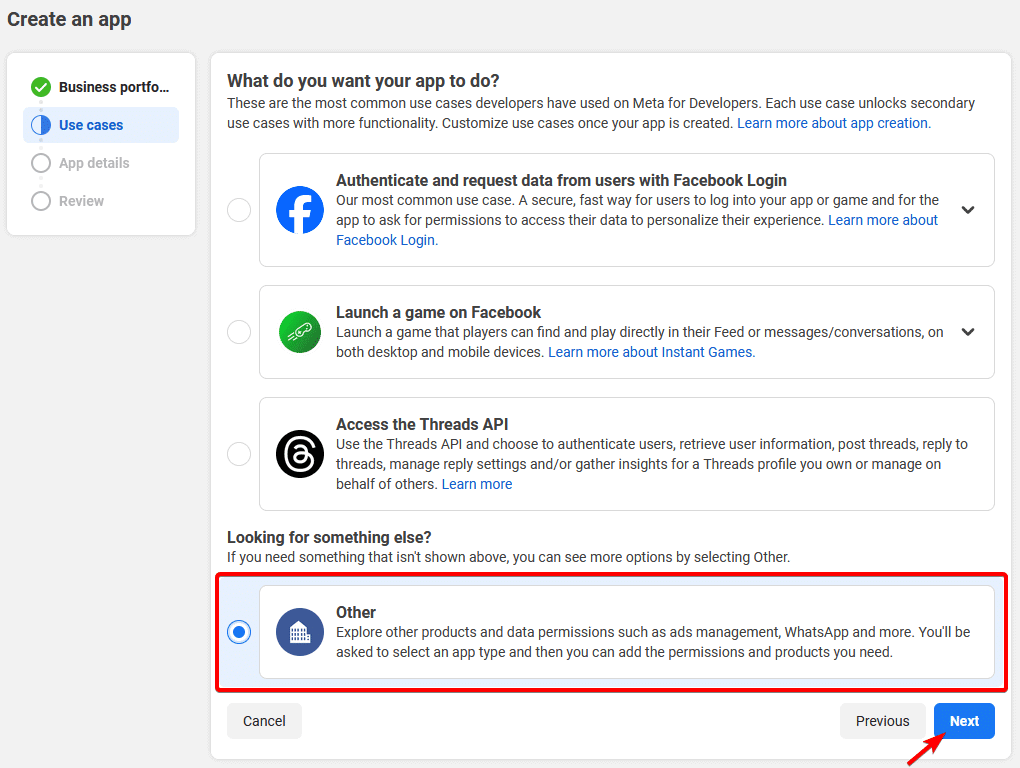Click the App details step circle
1020x768 pixels.
click(x=40, y=162)
